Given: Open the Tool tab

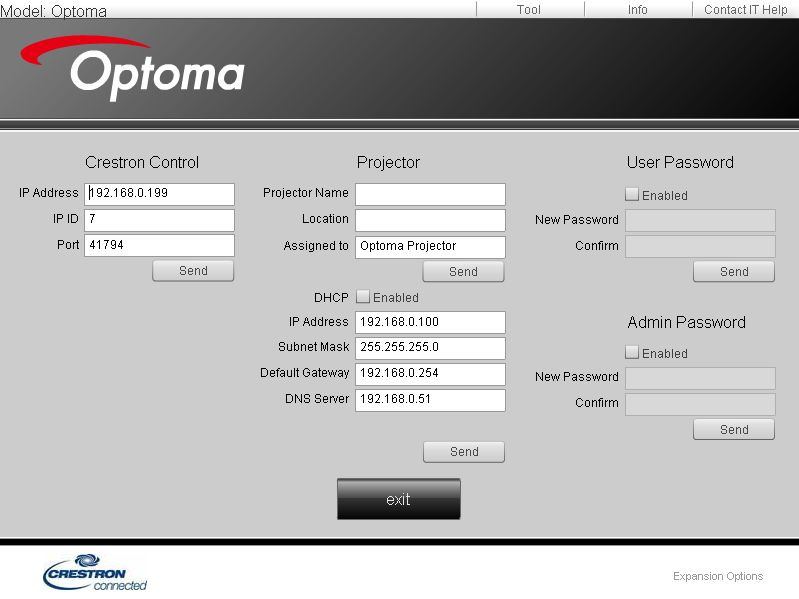Looking at the screenshot, I should click(529, 9).
